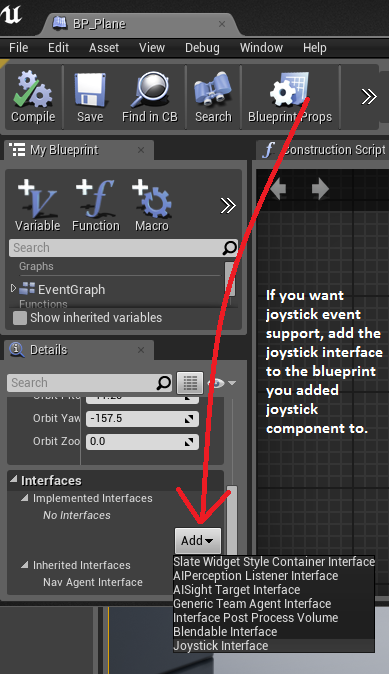Open Details view options eye dropdown
Screen dimensions: 389x674
pyautogui.click(x=221, y=383)
